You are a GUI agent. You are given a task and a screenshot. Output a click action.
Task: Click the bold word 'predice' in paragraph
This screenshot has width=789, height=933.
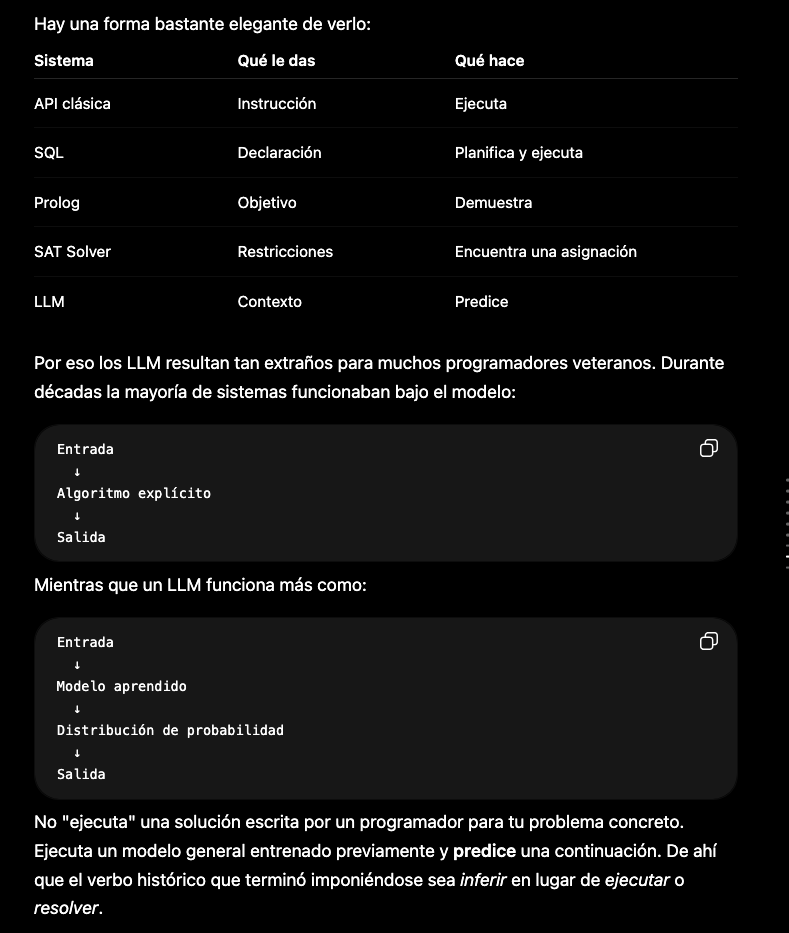[484, 851]
